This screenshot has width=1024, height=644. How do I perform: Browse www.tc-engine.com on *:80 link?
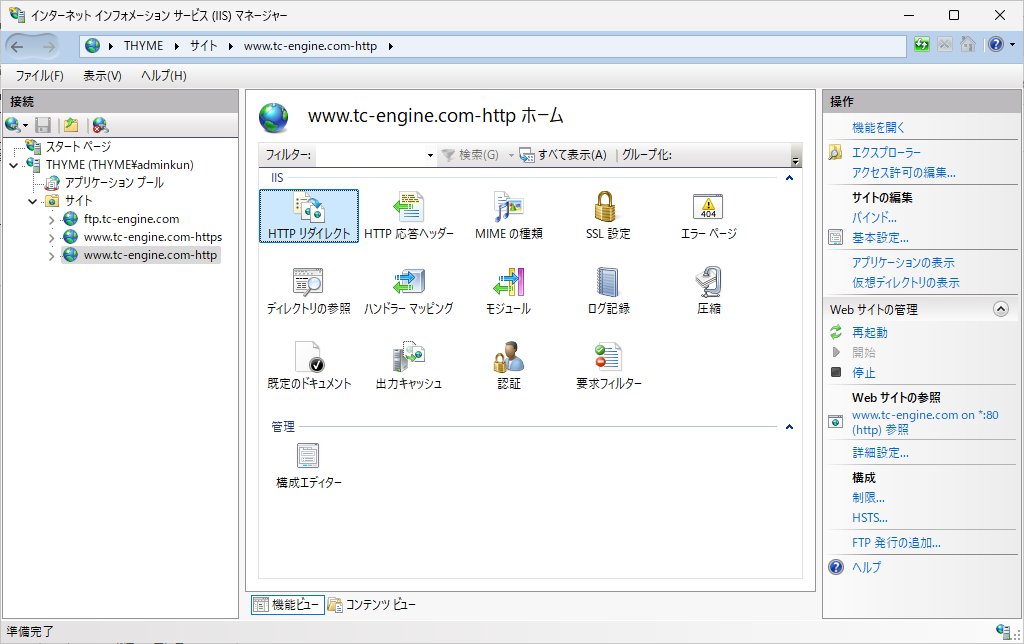point(925,422)
